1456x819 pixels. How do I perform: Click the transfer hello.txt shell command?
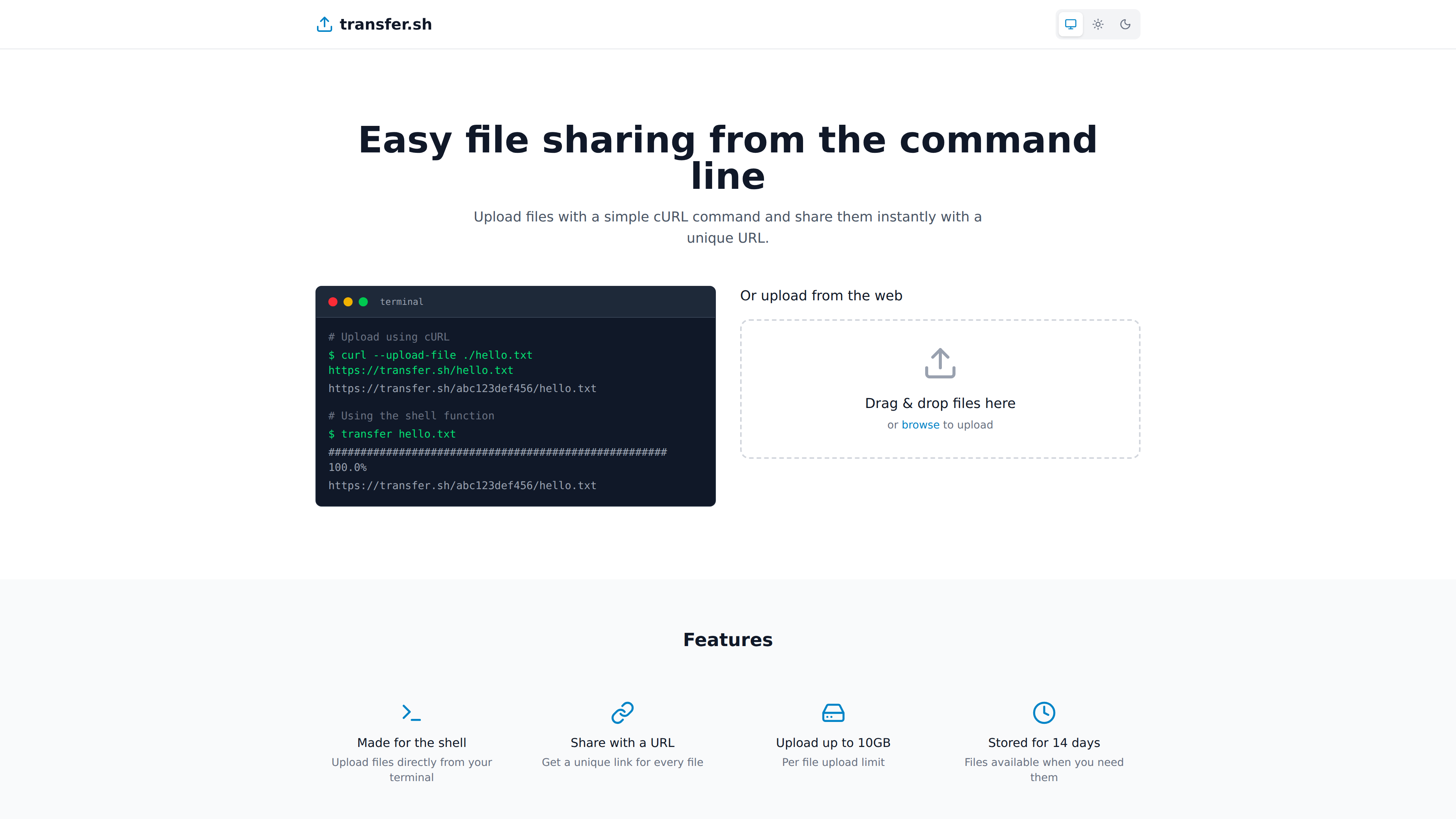point(392,433)
